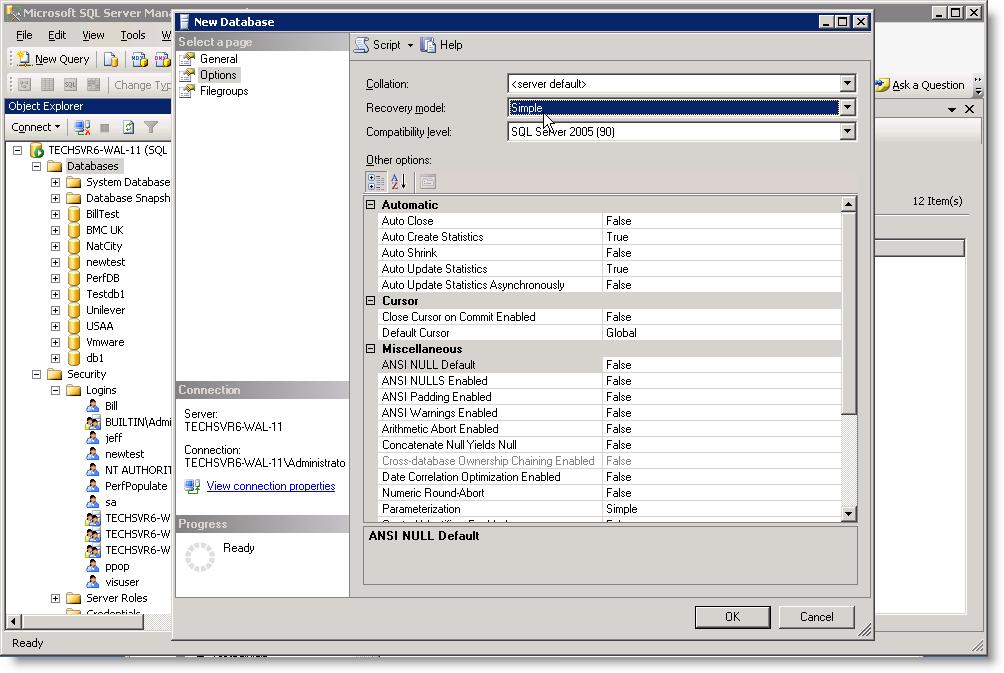Open the Recovery model dropdown

[847, 108]
